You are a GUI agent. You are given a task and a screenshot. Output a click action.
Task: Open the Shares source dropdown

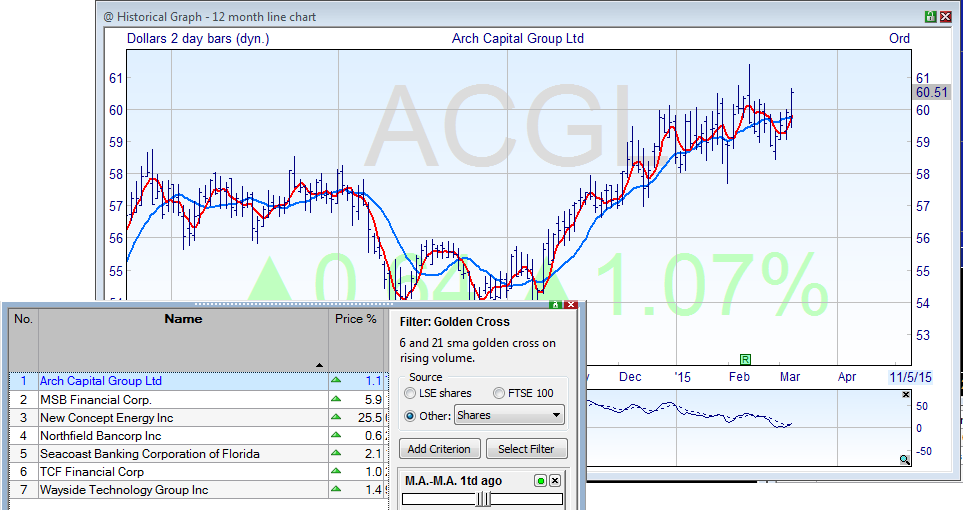tap(509, 415)
